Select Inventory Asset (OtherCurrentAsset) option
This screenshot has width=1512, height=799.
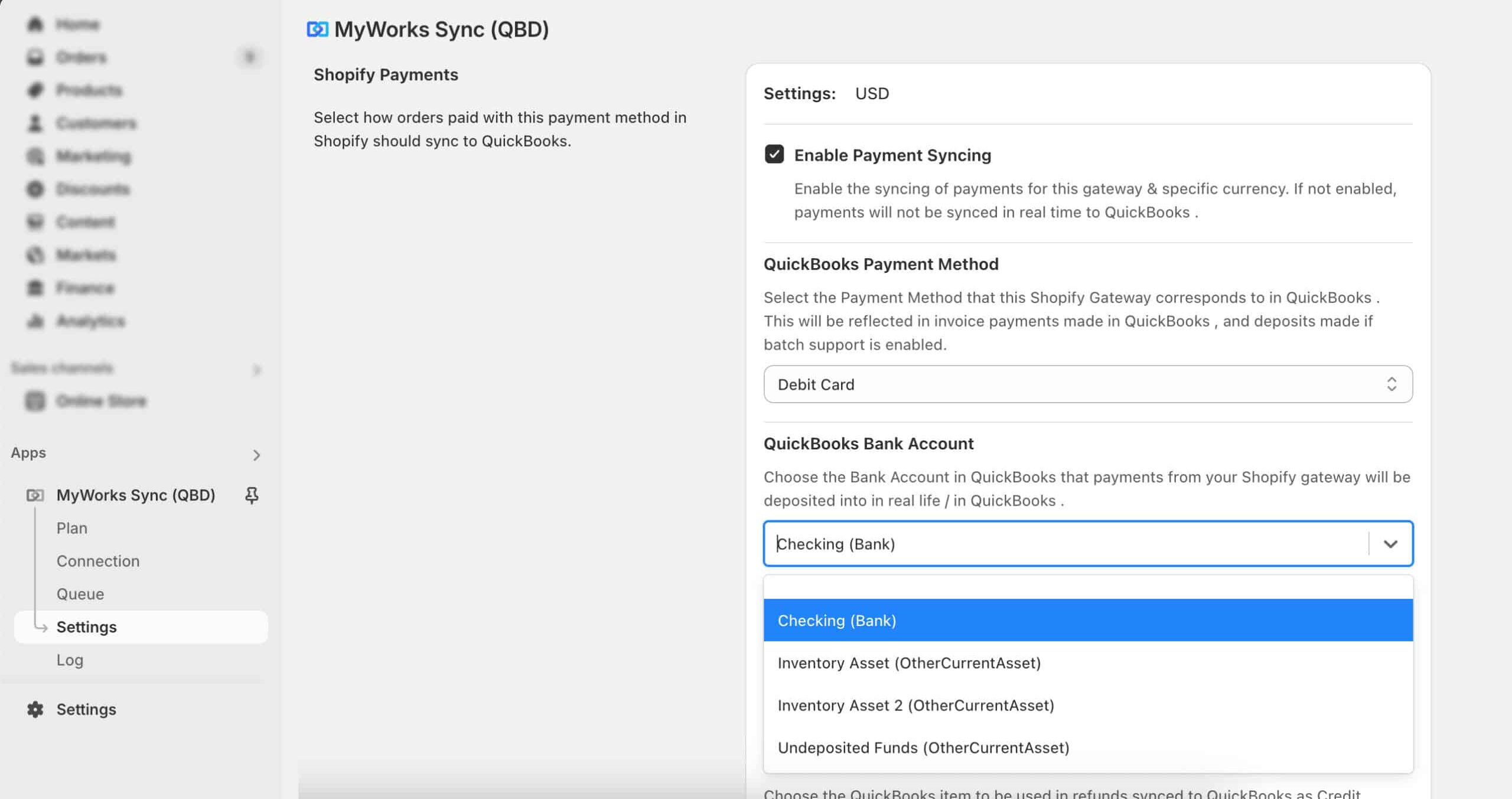tap(1088, 663)
